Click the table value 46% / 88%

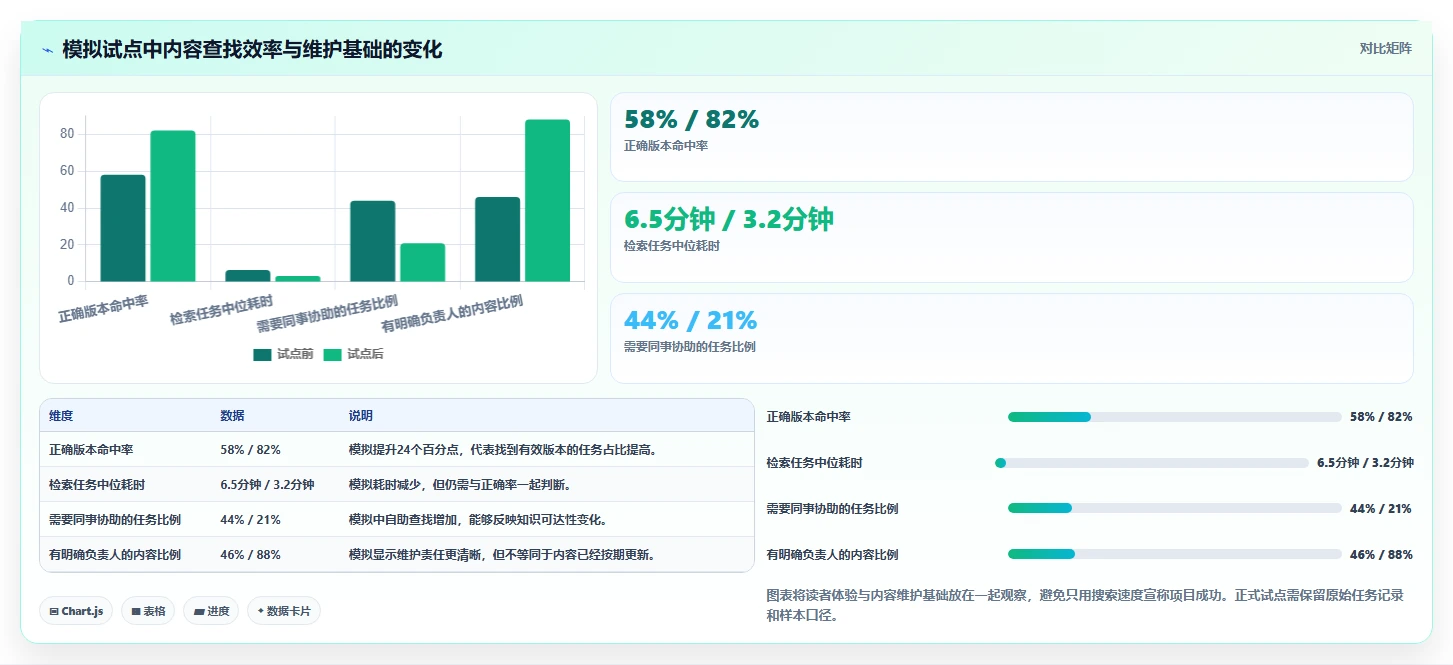click(x=250, y=555)
